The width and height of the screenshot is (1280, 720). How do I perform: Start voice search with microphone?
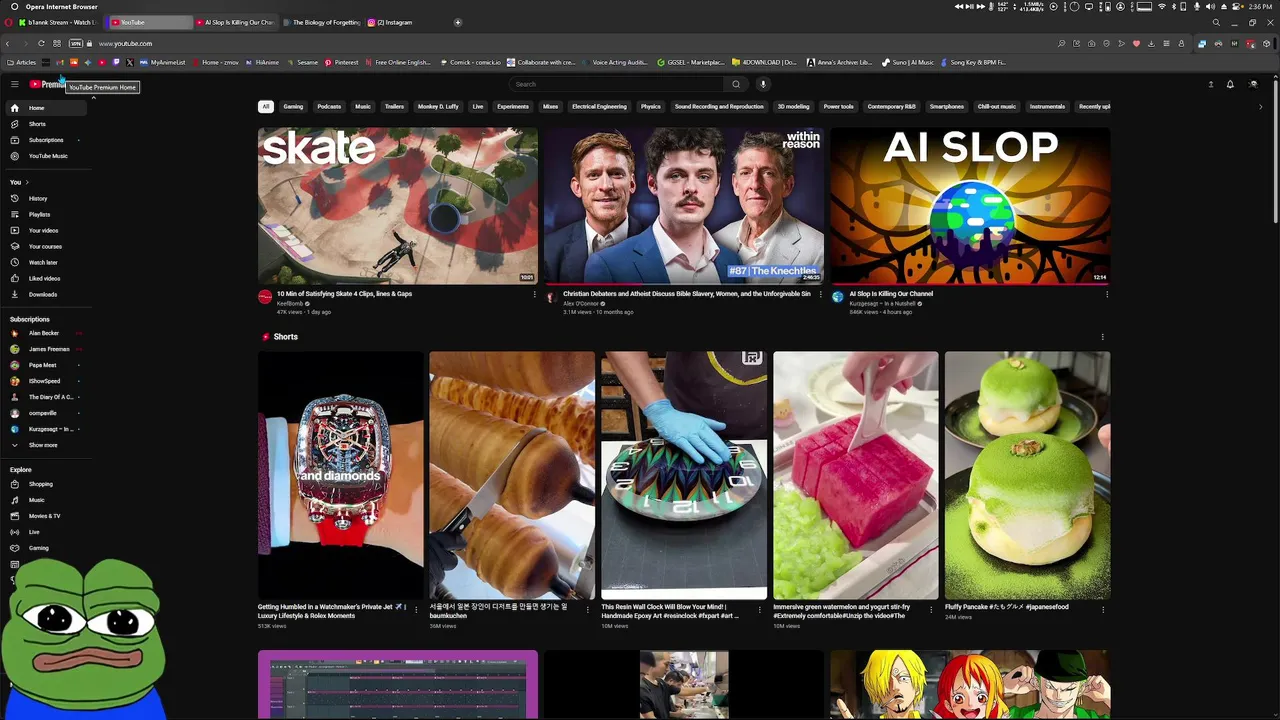pos(763,84)
